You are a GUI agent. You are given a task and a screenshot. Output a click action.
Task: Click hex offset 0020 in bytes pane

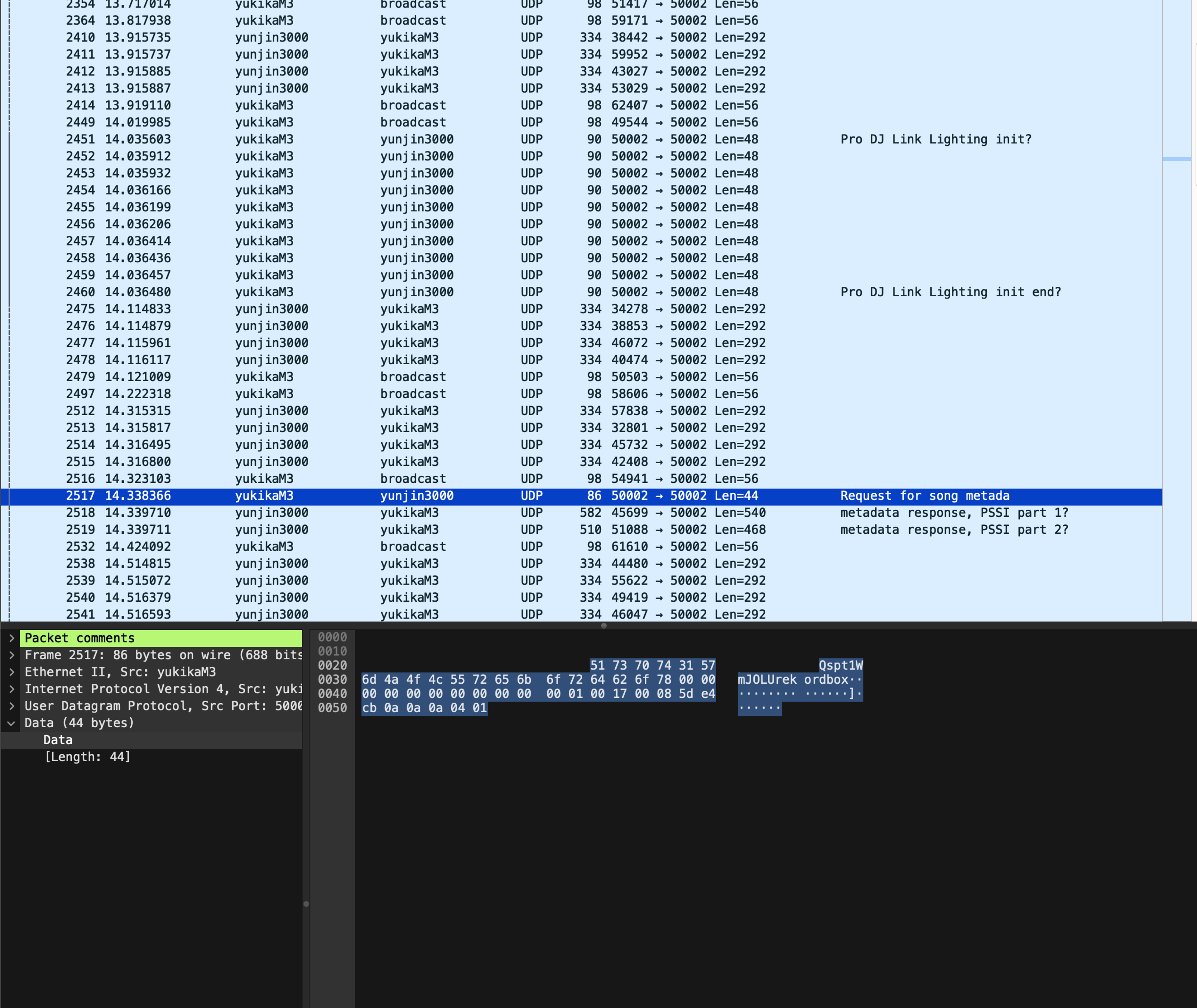point(333,666)
